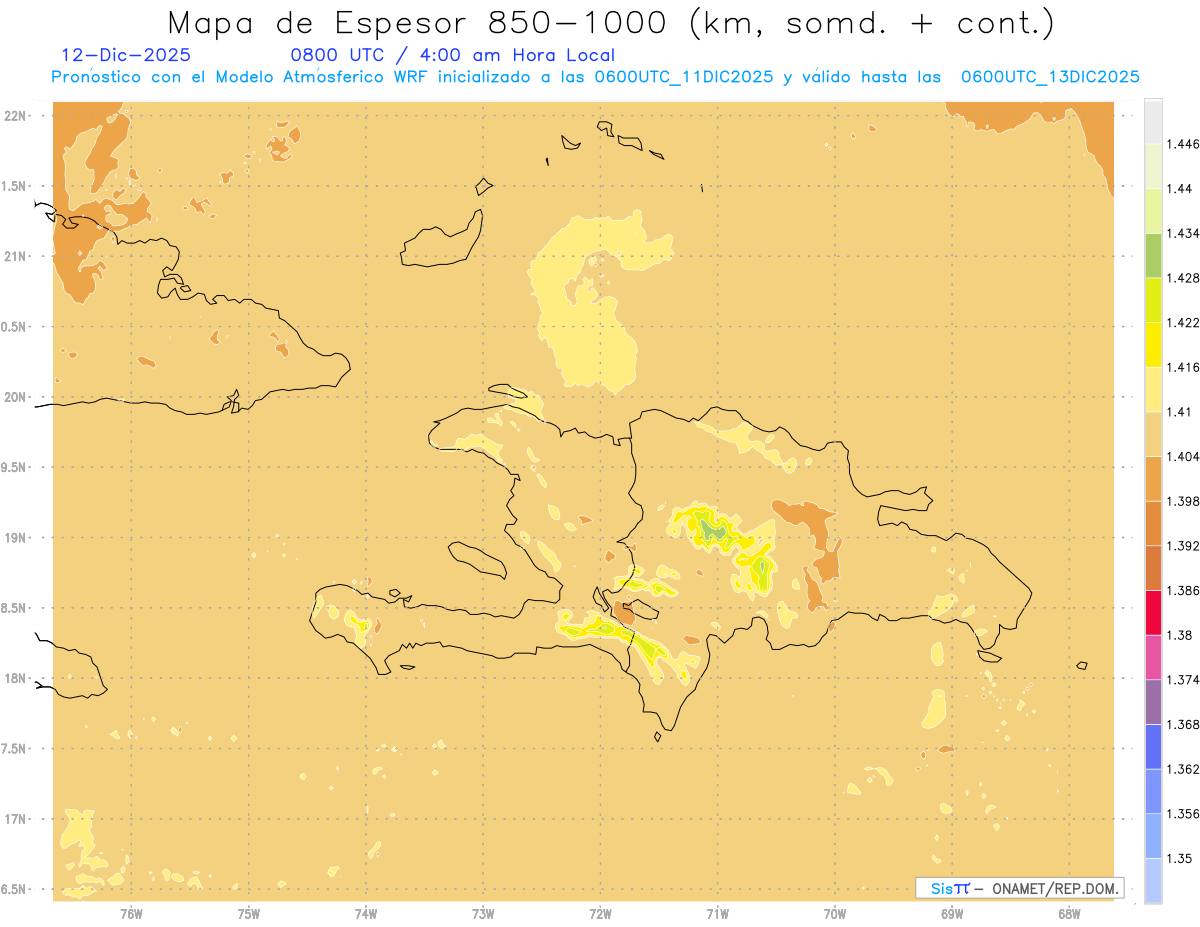Click the 72W longitude label
This screenshot has height=927, width=1200.
[x=600, y=914]
